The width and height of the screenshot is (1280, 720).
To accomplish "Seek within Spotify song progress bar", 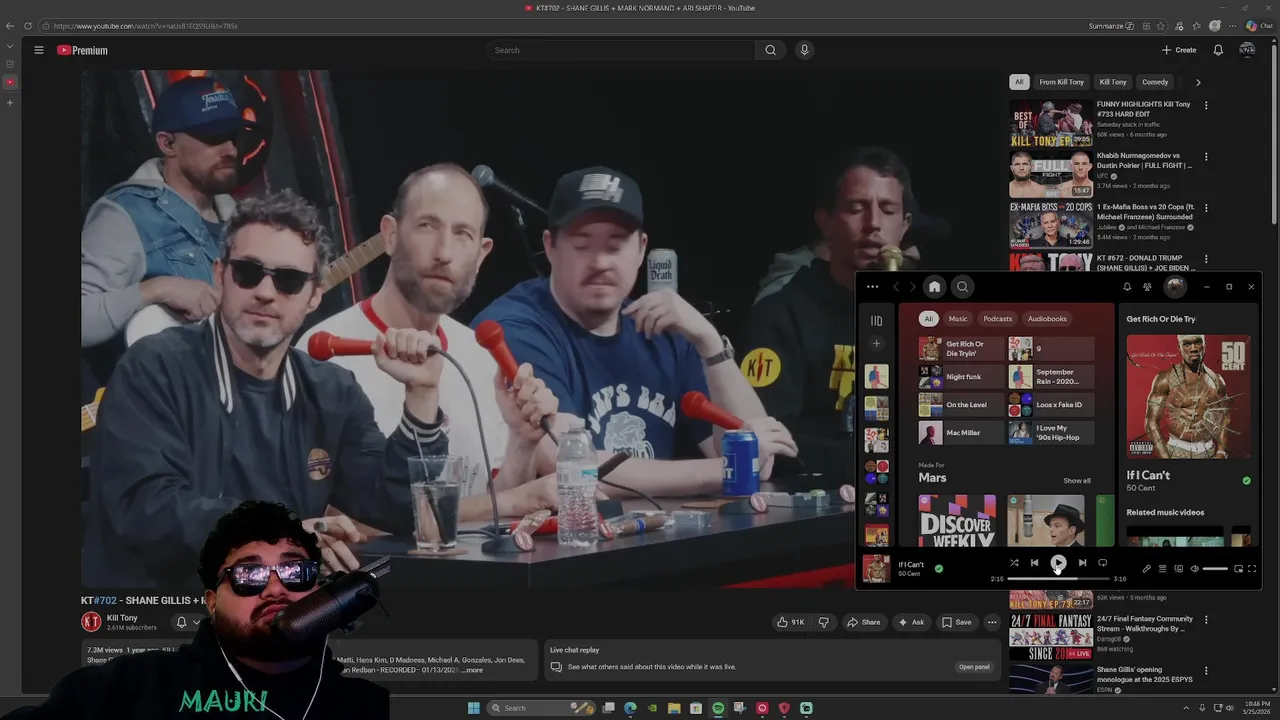I will (1058, 579).
